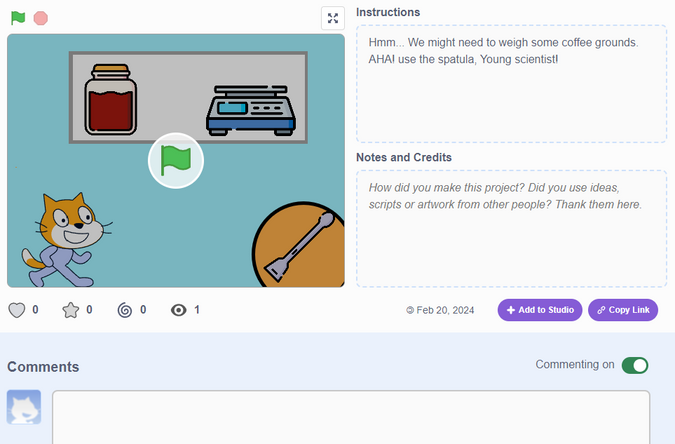Viewport: 675px width, 444px height.
Task: Click the Instructions heading
Action: (388, 12)
